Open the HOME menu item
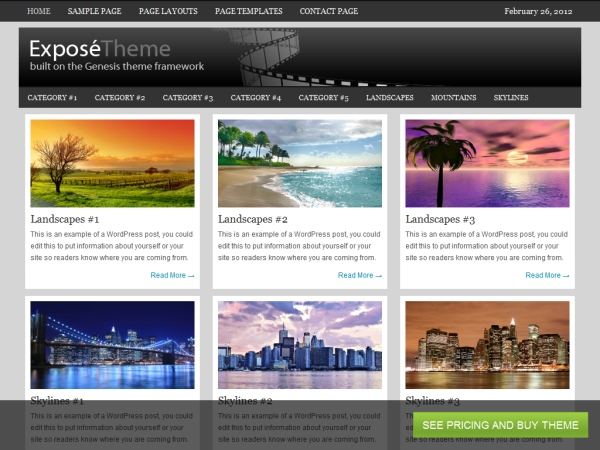 point(39,11)
